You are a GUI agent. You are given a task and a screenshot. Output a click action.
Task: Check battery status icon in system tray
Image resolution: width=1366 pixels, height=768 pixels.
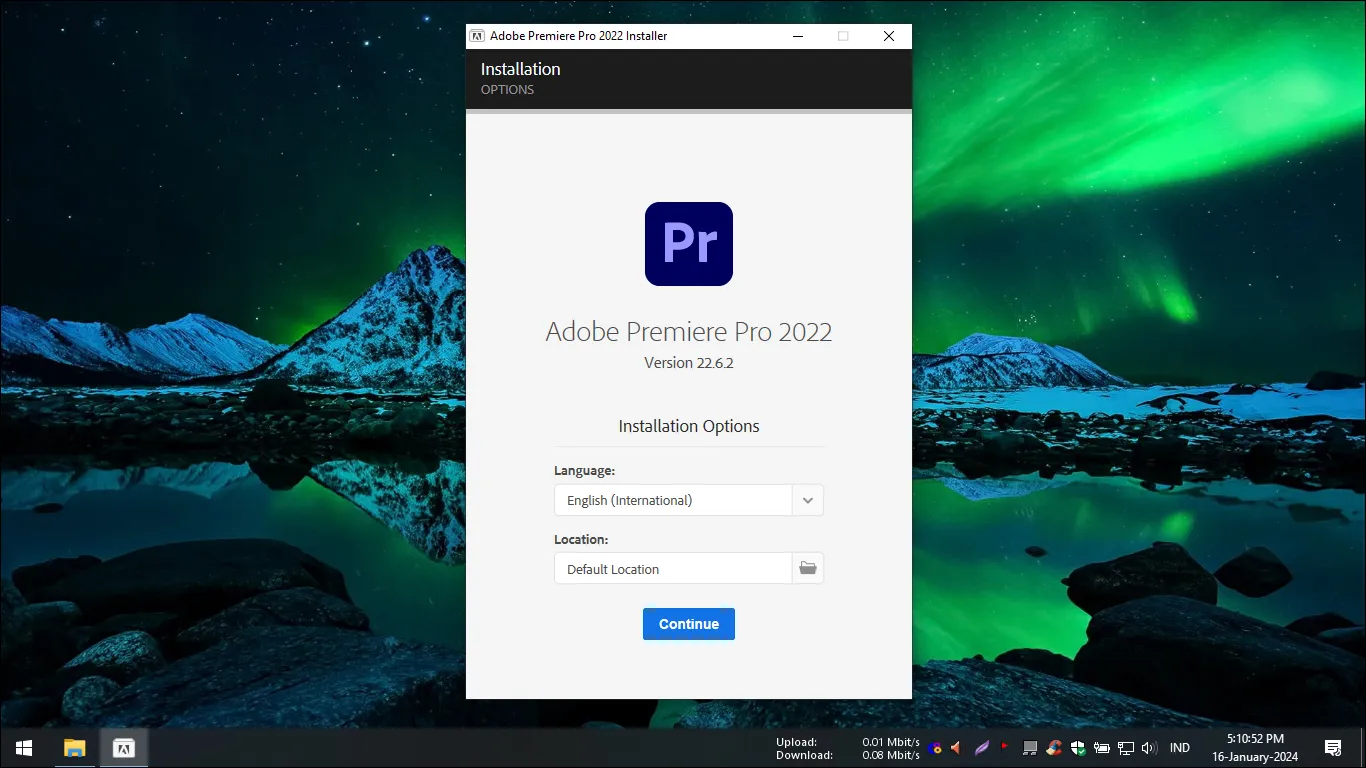[1101, 747]
